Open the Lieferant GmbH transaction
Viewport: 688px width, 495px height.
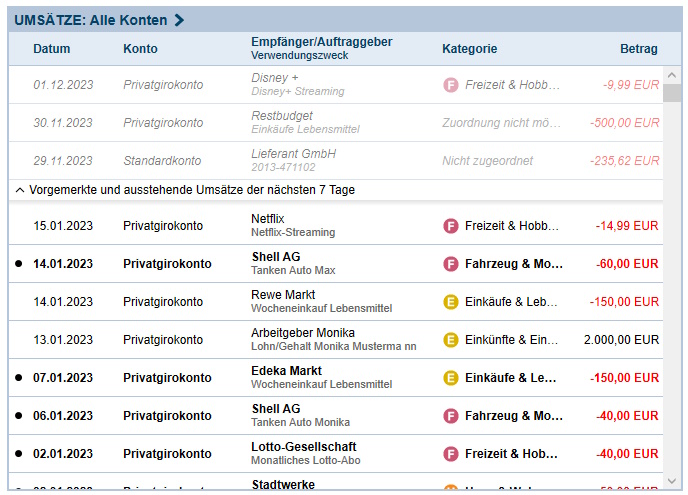tap(336, 161)
